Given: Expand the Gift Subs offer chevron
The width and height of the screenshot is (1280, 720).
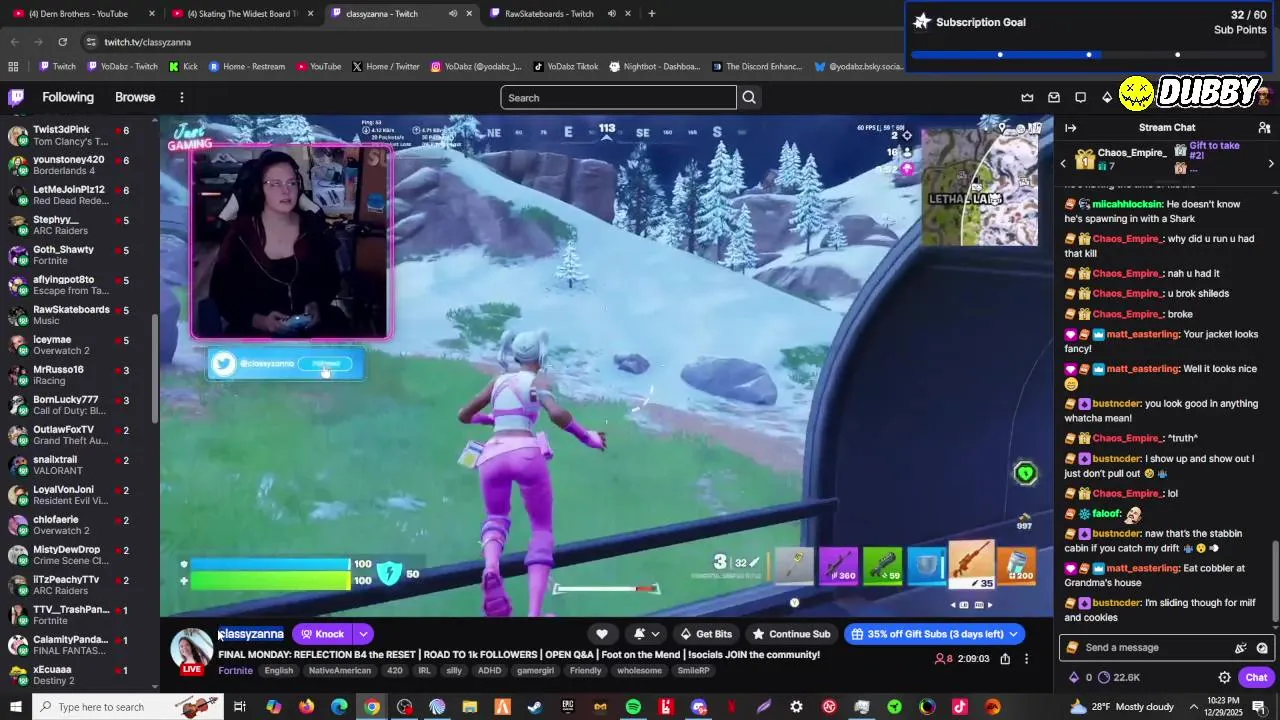Looking at the screenshot, I should (1013, 634).
